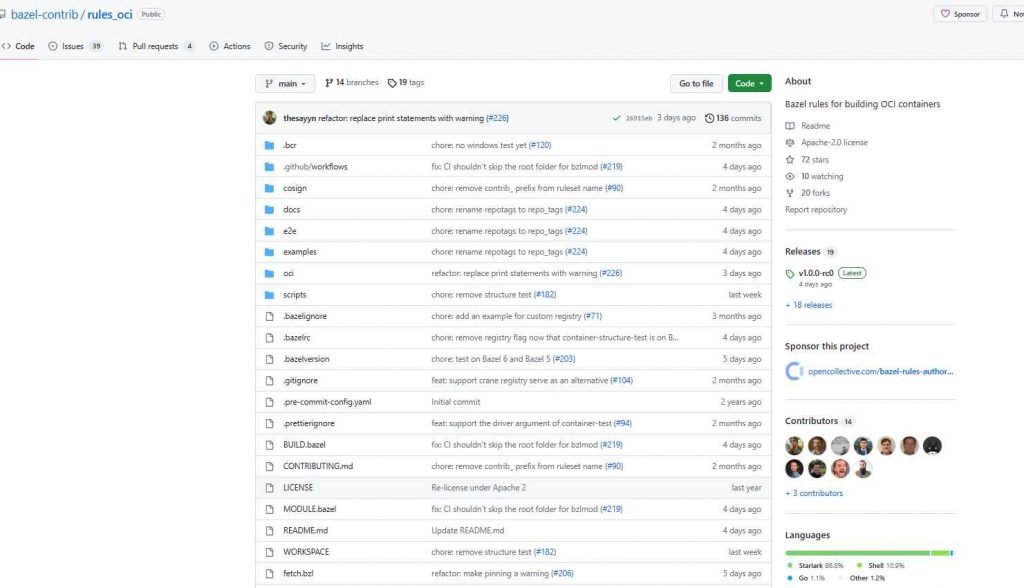The height and width of the screenshot is (588, 1024).
Task: Open the Insights tab
Action: pyautogui.click(x=342, y=46)
